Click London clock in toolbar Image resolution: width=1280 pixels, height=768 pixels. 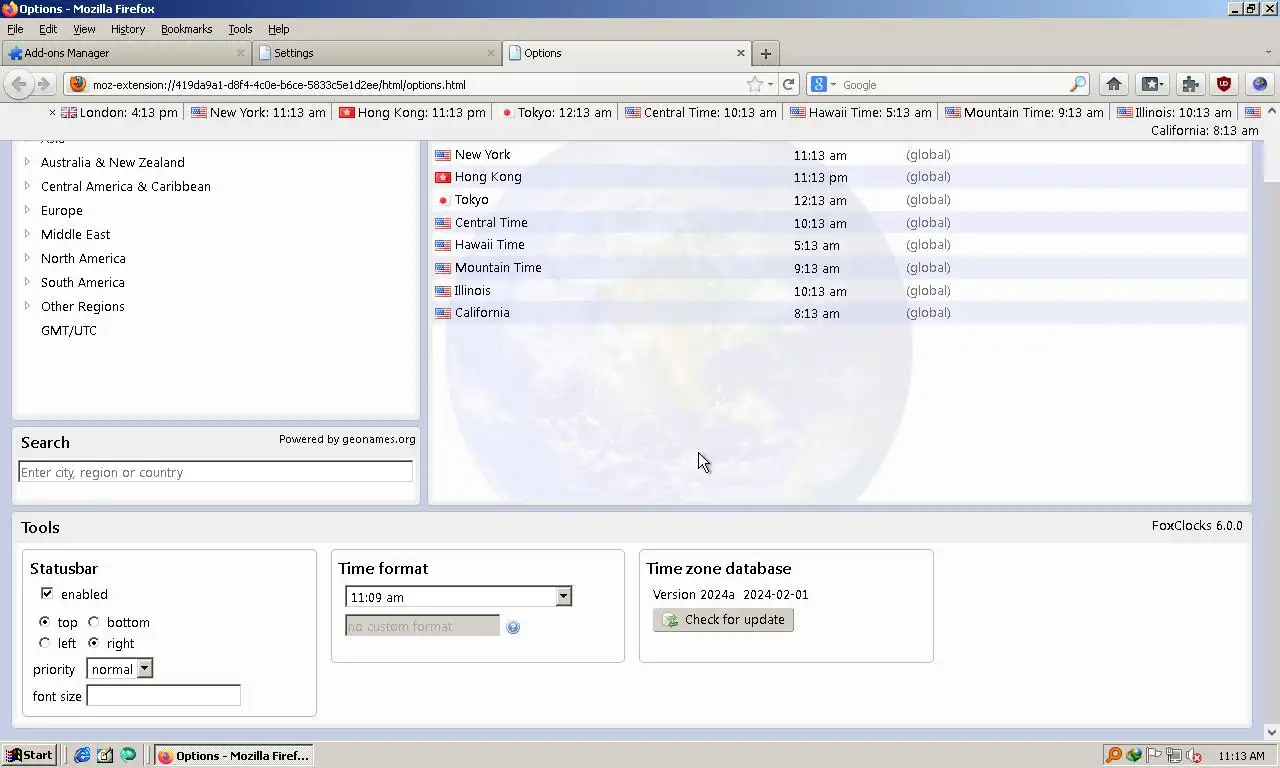[x=120, y=113]
